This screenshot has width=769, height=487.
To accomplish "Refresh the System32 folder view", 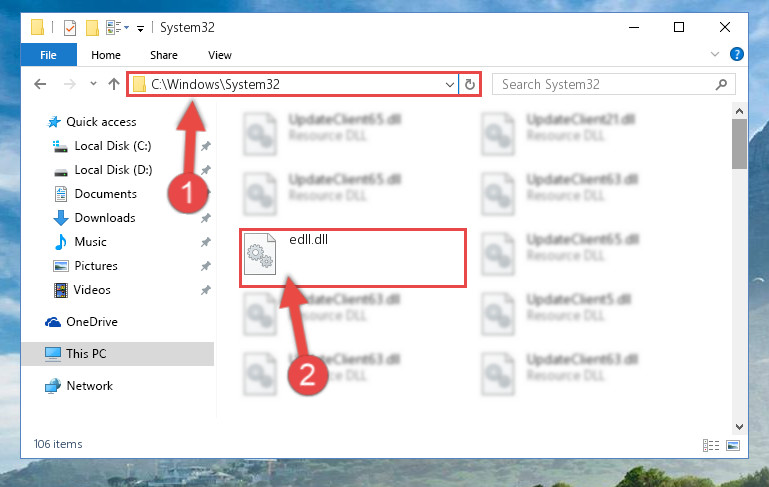I will [x=469, y=84].
